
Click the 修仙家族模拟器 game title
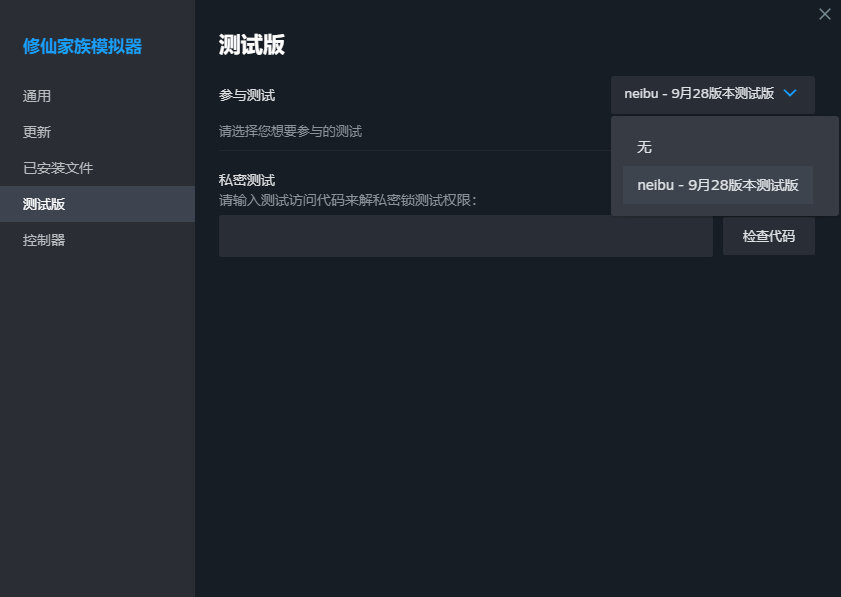pos(82,46)
